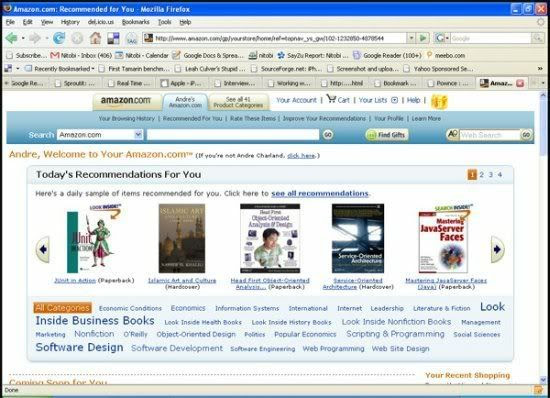Click the JUnit in Action book cover

click(x=93, y=239)
